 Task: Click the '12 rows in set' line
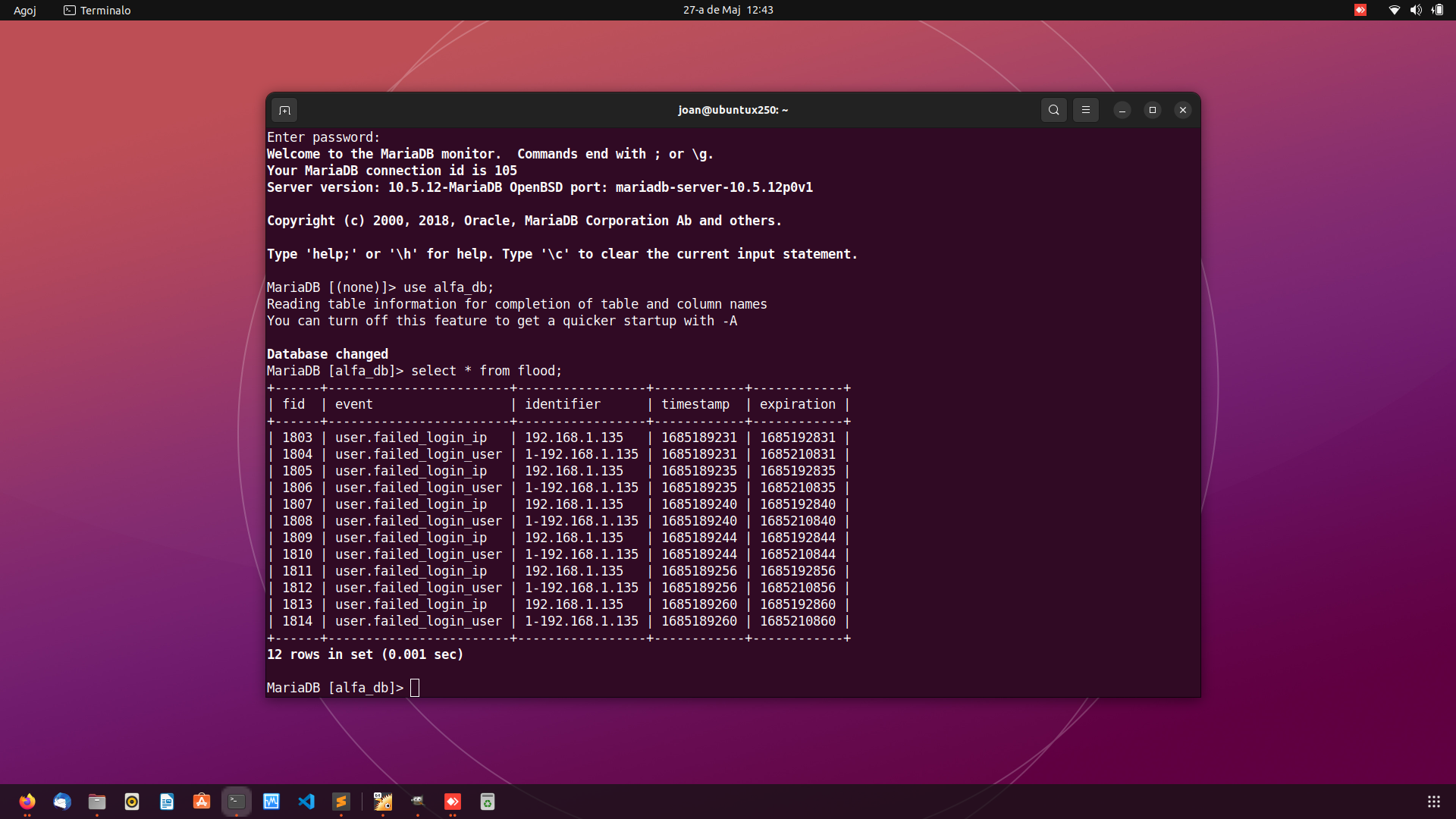[x=365, y=654]
